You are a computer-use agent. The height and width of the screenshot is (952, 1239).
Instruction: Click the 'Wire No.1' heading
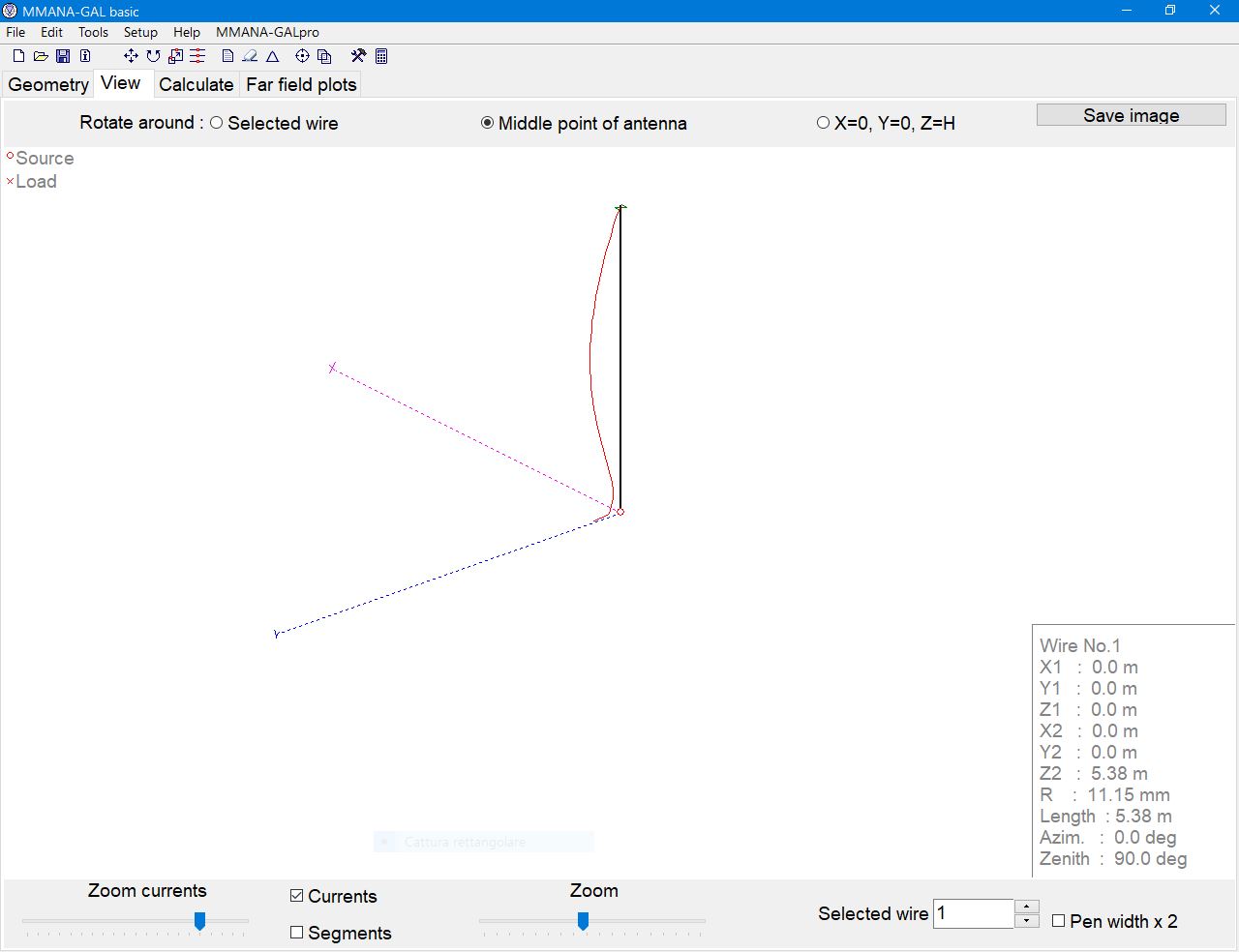pos(1080,645)
